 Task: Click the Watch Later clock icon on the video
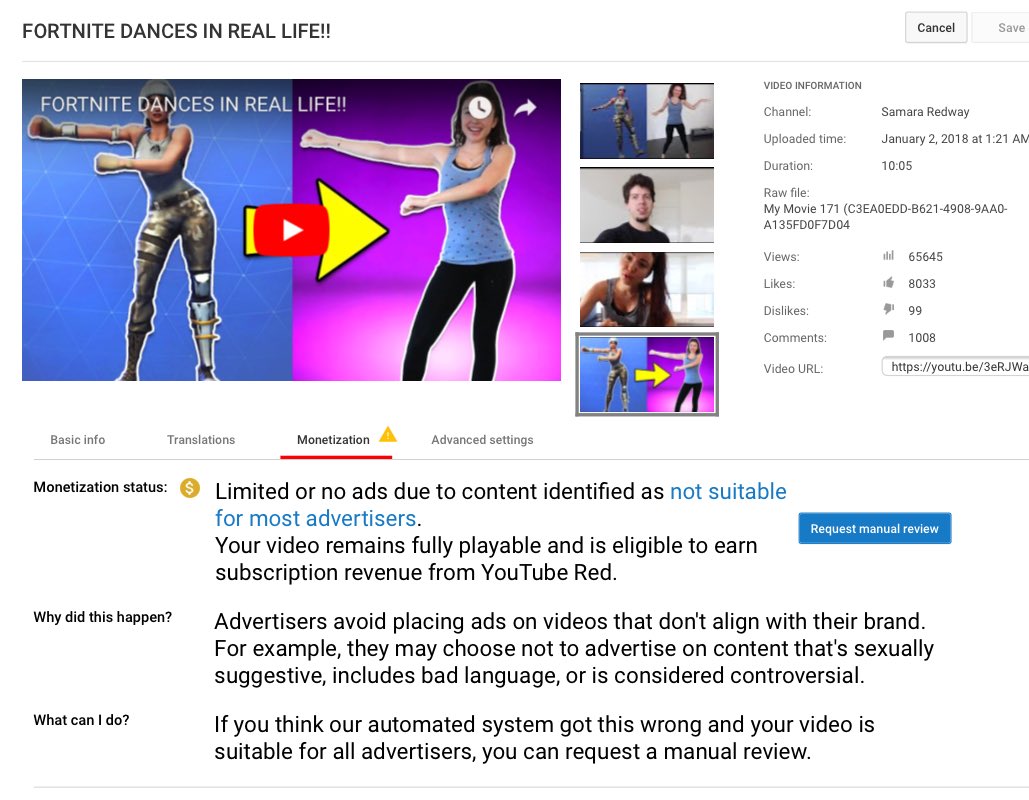[480, 107]
